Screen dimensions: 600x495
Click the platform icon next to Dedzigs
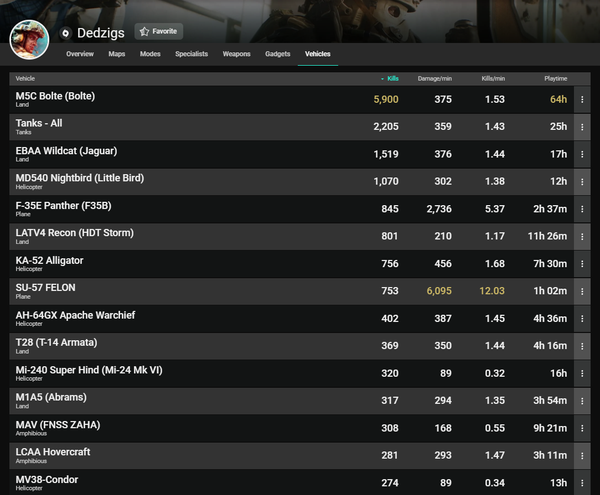click(66, 32)
